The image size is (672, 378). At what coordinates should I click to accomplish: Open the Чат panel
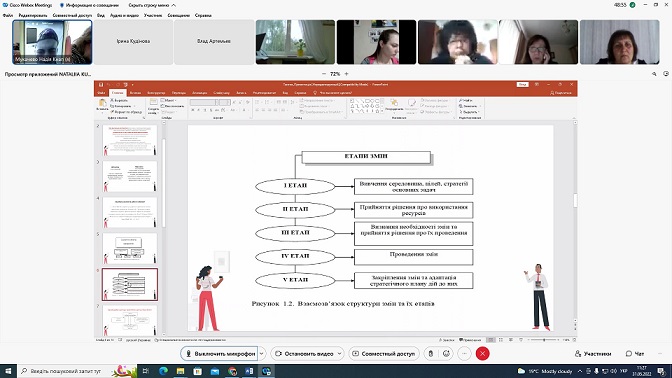[635, 354]
